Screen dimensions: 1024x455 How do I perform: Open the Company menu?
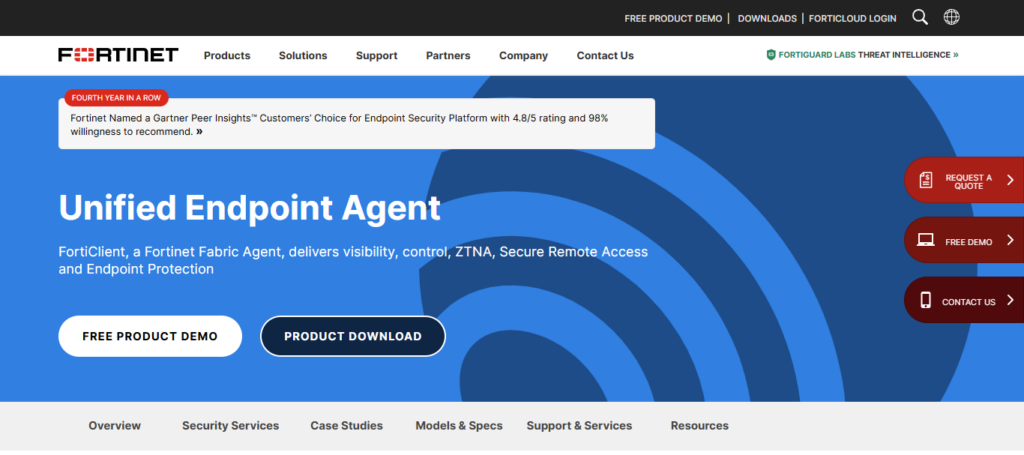[524, 55]
